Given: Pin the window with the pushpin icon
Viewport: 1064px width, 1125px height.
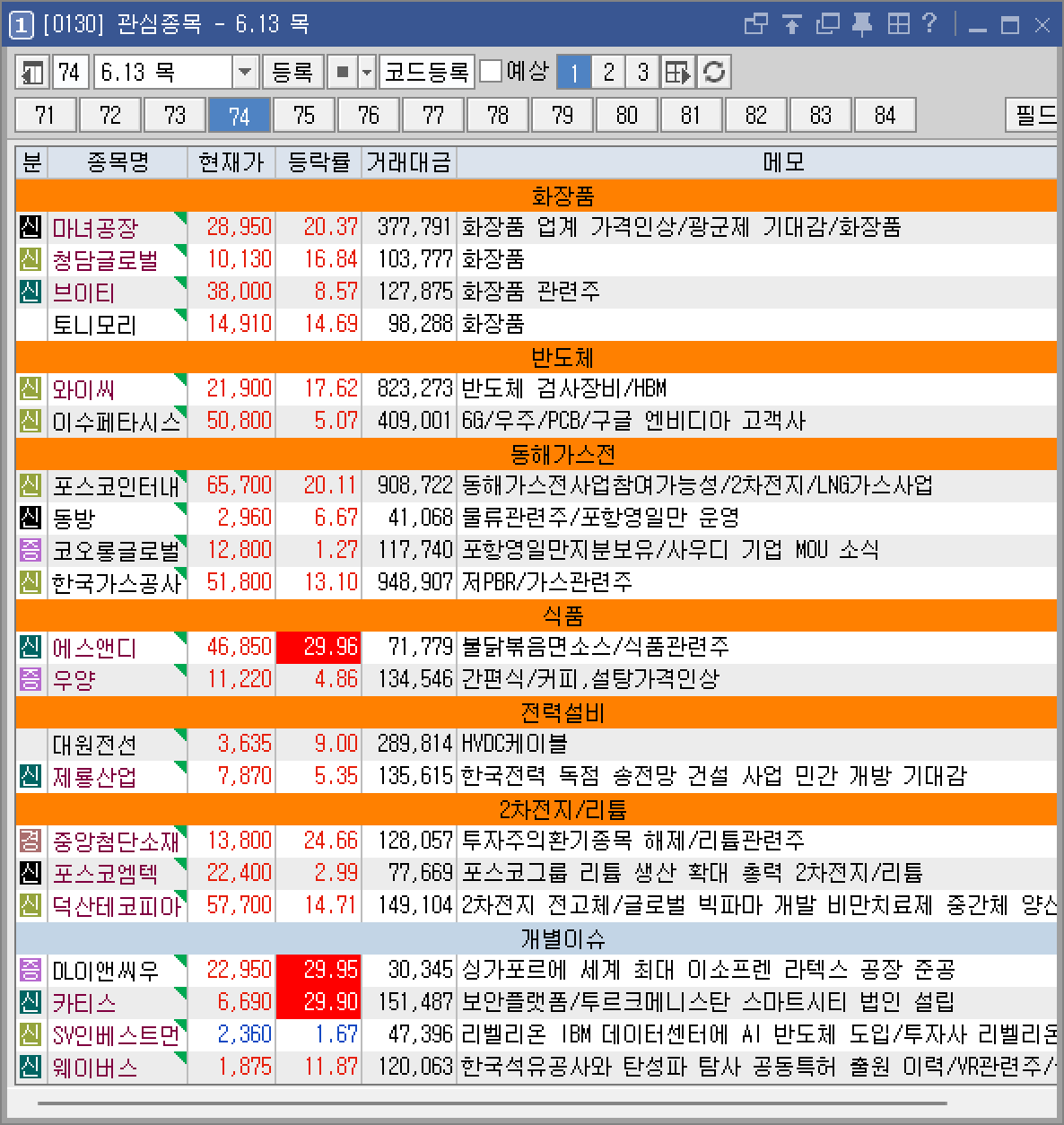Looking at the screenshot, I should click(862, 24).
